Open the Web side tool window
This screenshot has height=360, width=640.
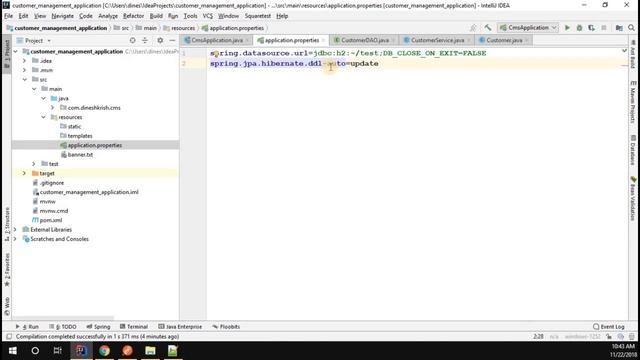tap(7, 307)
